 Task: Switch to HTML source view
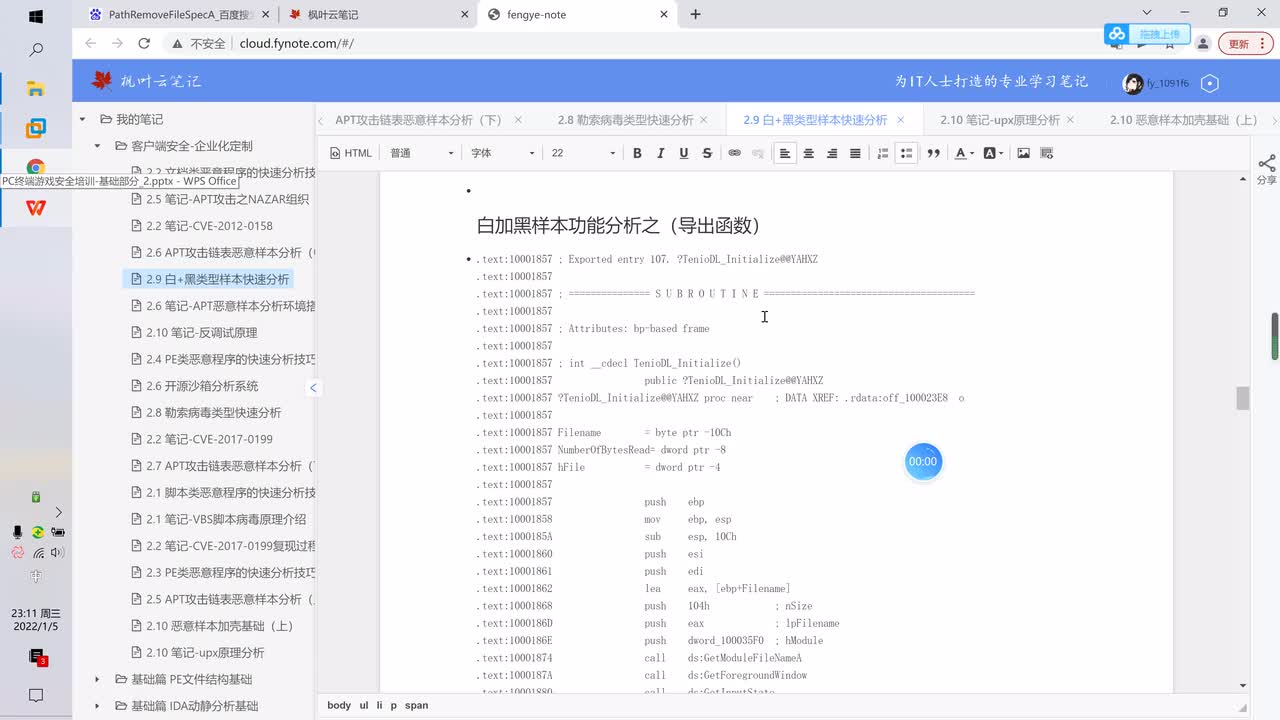[x=351, y=153]
